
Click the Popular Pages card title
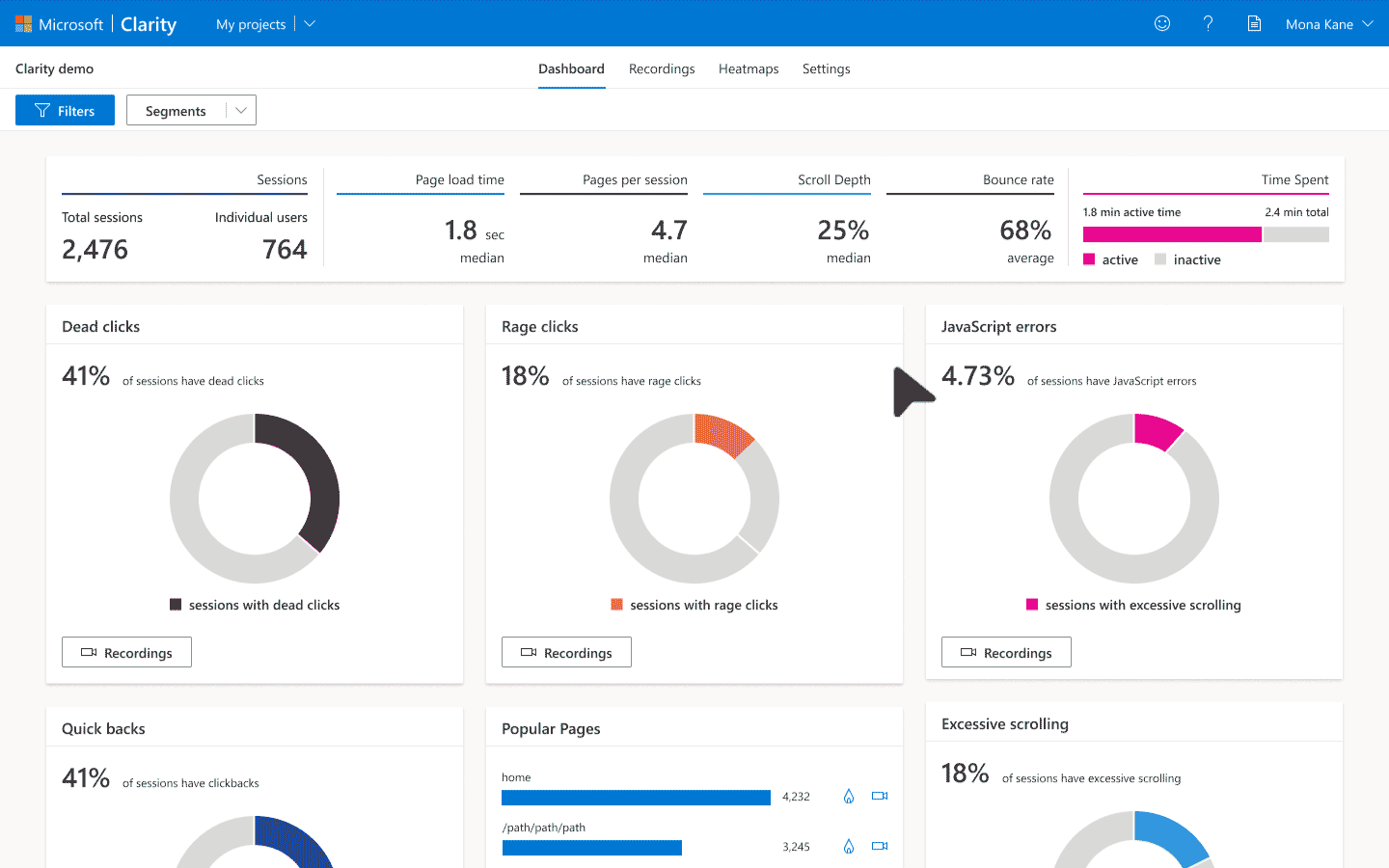[x=551, y=729]
